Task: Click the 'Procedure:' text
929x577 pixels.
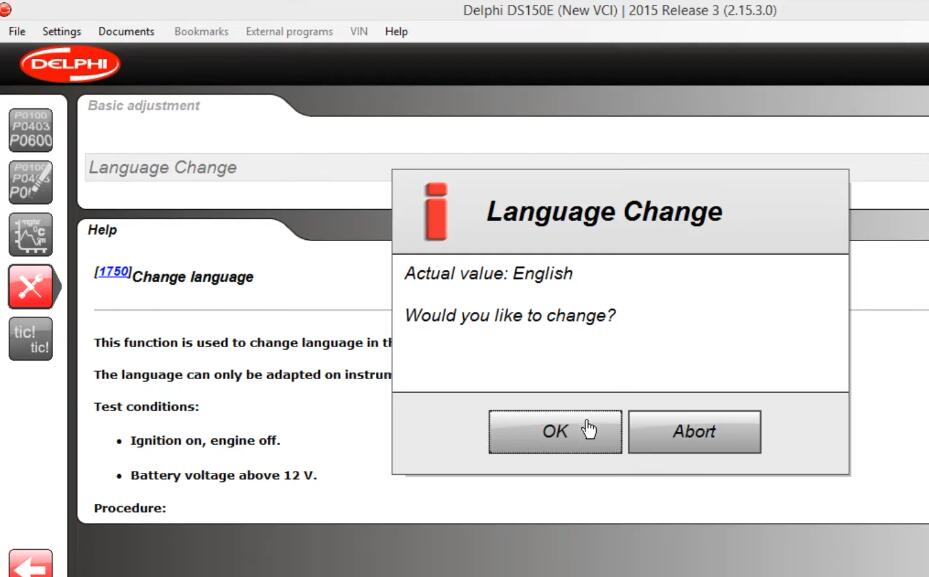Action: (130, 508)
